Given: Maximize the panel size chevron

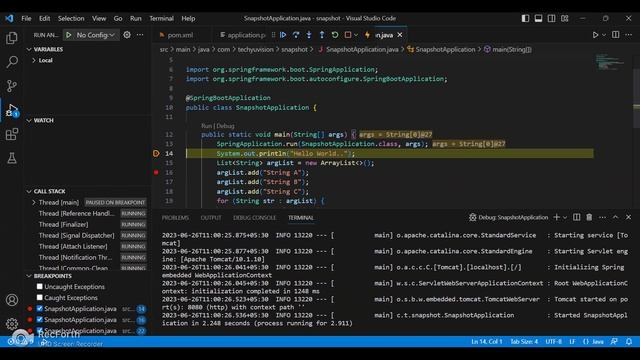Looking at the screenshot, I should click(616, 218).
